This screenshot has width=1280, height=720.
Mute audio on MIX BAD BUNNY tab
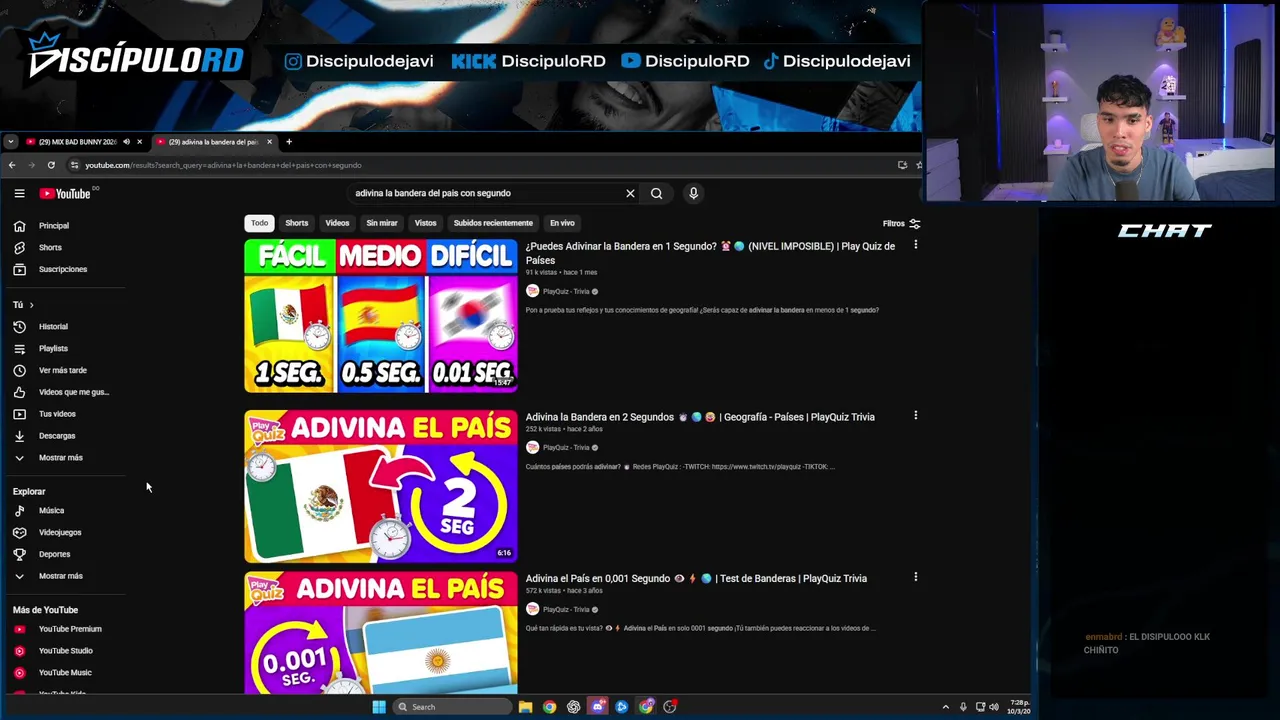tap(126, 142)
